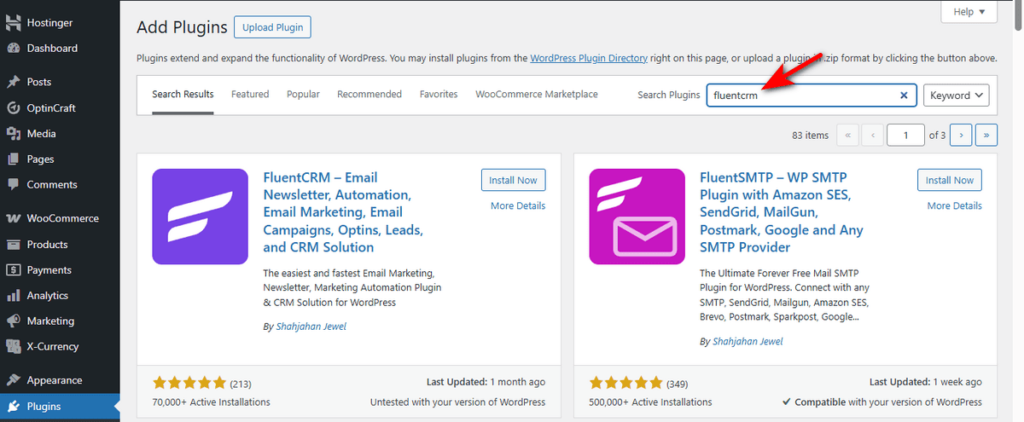Click the Payments dollar icon
This screenshot has height=422, width=1024.
pyautogui.click(x=13, y=270)
